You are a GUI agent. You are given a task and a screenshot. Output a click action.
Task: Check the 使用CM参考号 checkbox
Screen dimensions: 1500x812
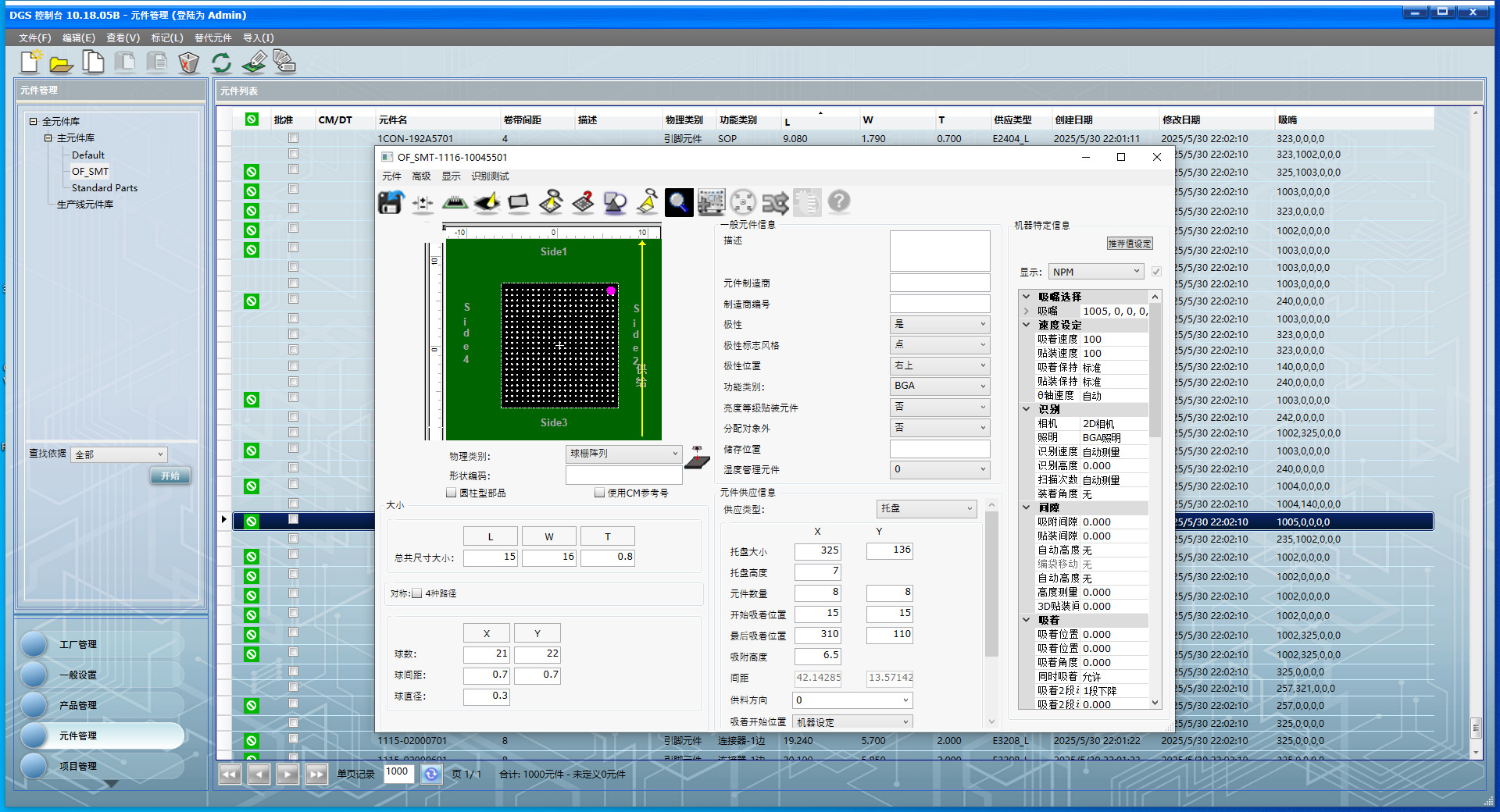(x=599, y=493)
